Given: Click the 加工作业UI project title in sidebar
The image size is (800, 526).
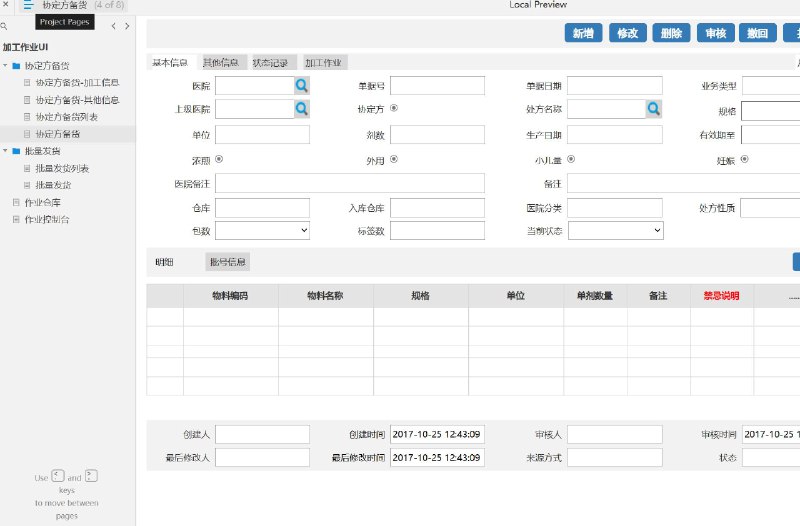Looking at the screenshot, I should point(26,47).
